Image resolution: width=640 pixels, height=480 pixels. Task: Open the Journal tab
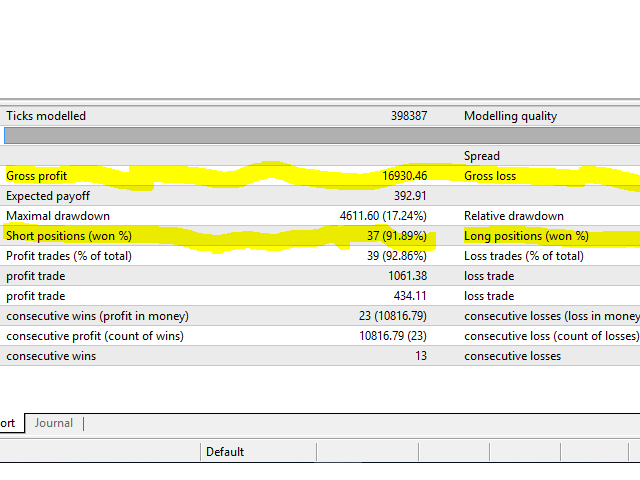click(x=53, y=423)
